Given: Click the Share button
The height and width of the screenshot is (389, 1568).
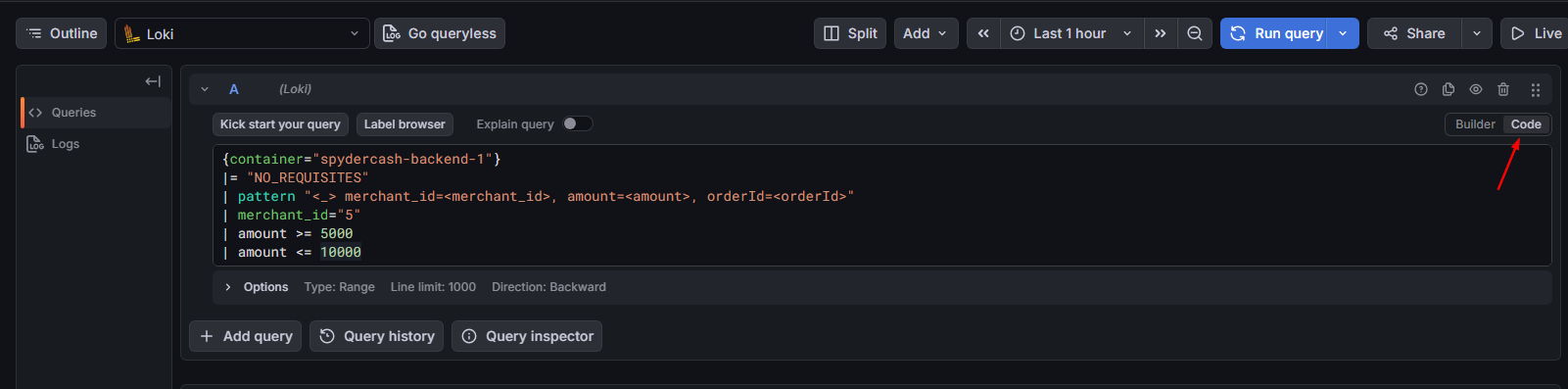Looking at the screenshot, I should click(x=1414, y=33).
